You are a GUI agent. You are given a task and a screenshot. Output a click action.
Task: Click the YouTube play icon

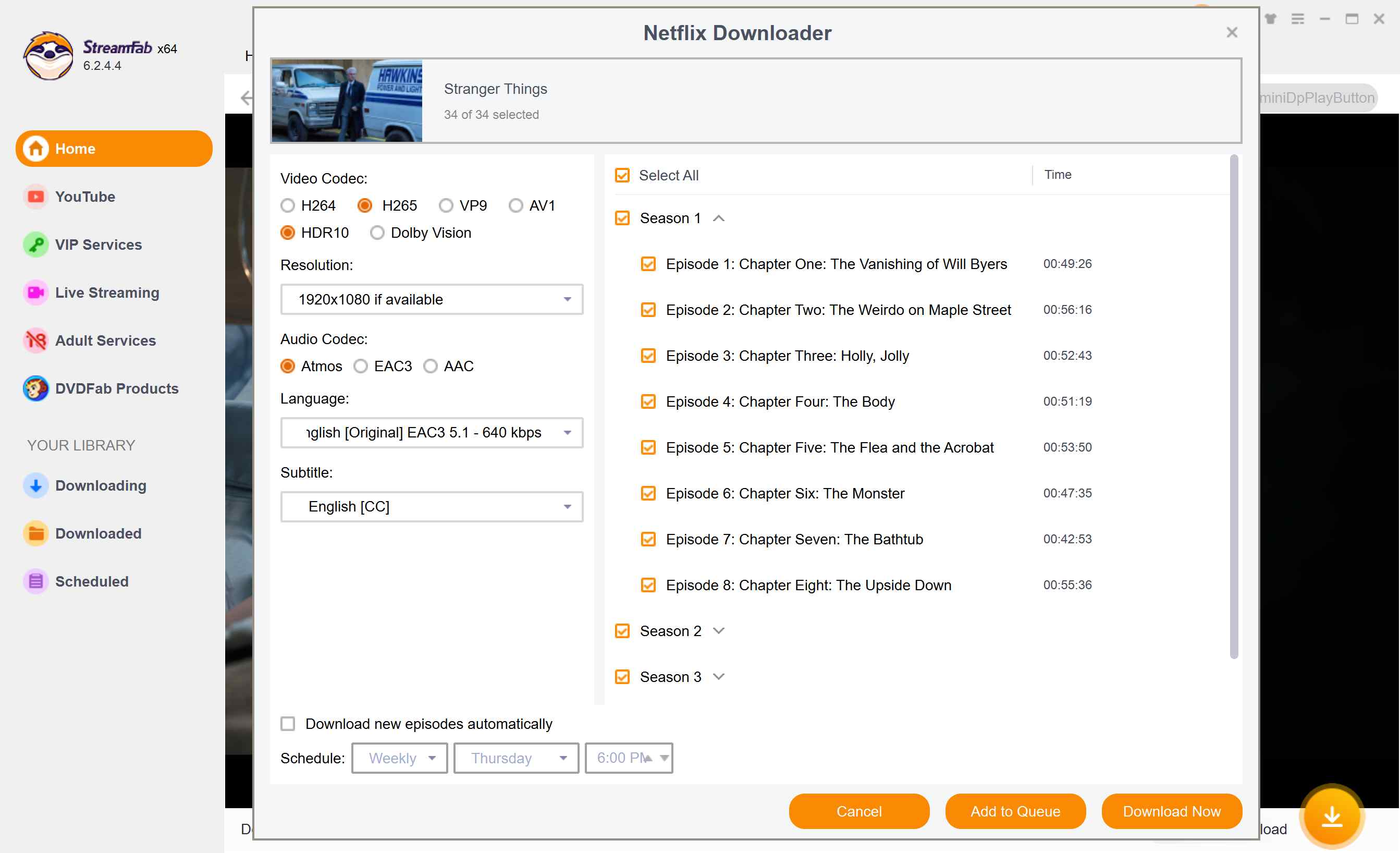(36, 197)
